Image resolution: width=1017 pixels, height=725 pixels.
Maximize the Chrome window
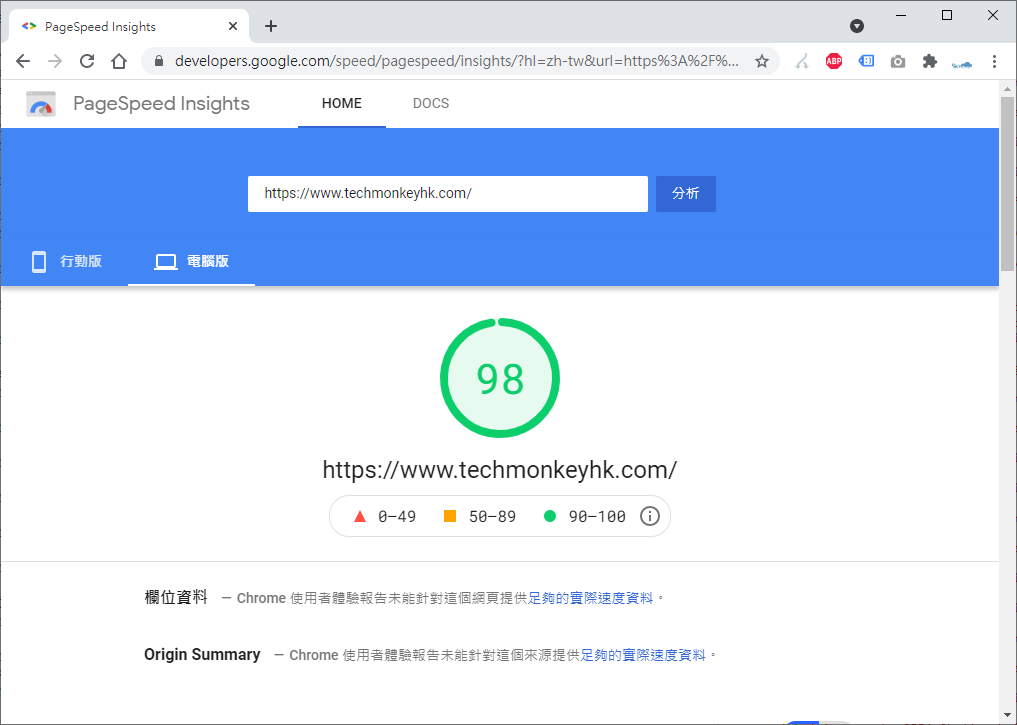point(947,15)
